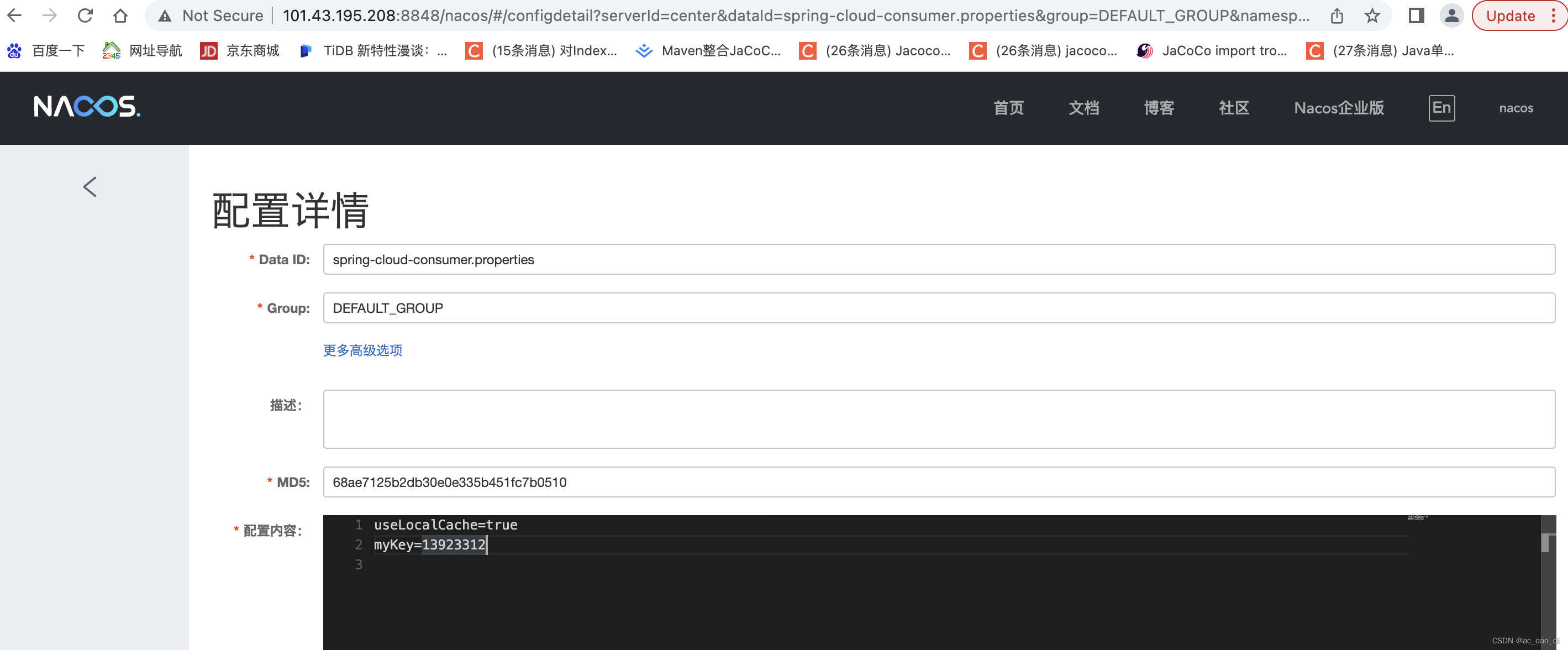Open the browser profile avatar
1568x650 pixels.
point(1452,16)
